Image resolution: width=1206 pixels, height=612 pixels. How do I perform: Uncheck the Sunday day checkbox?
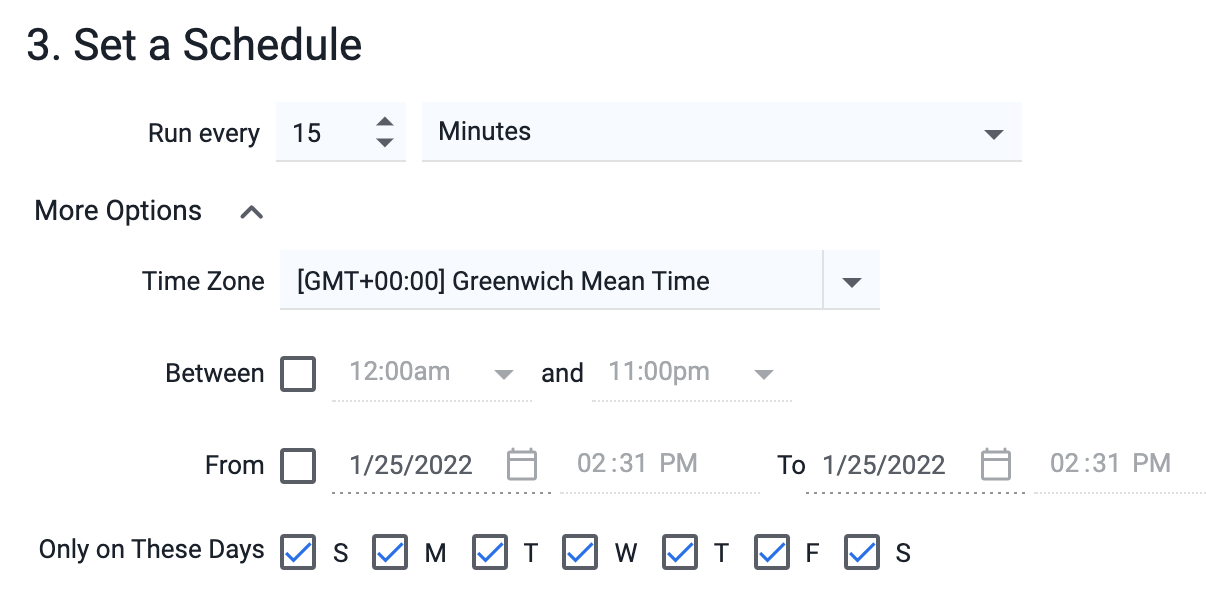(298, 552)
